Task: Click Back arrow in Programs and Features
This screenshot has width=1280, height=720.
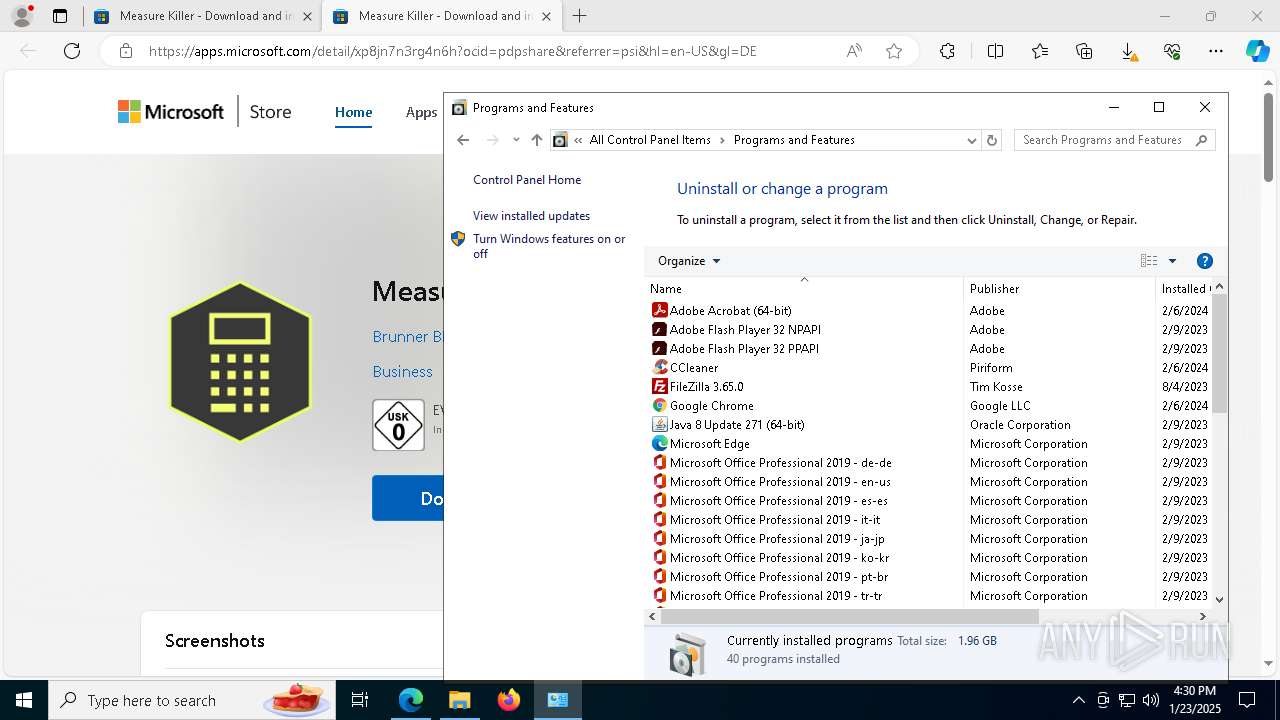Action: coord(463,140)
